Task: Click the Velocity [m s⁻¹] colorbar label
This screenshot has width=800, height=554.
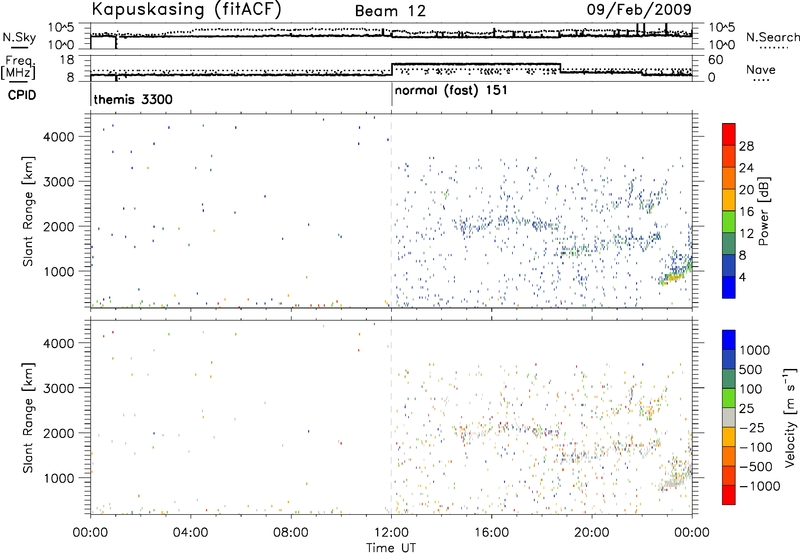Action: [790, 417]
